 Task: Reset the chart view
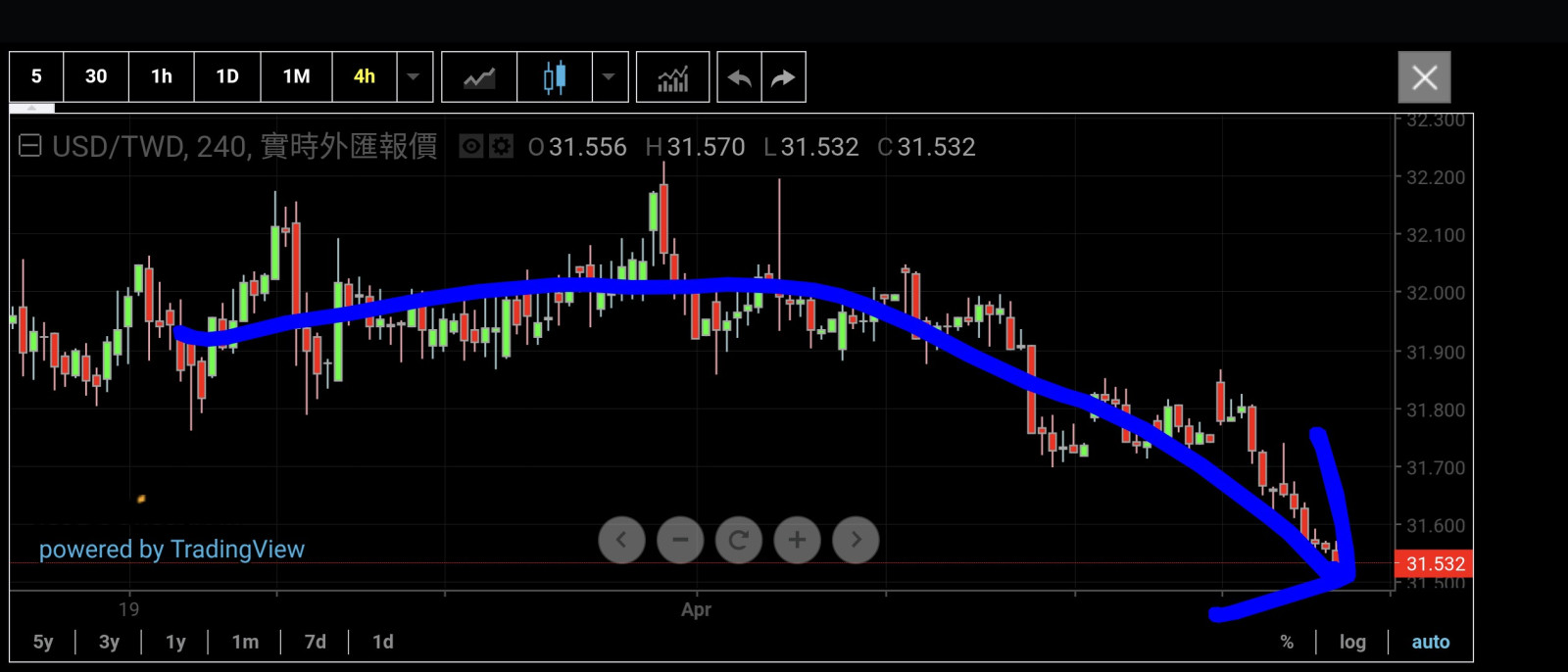pyautogui.click(x=739, y=540)
